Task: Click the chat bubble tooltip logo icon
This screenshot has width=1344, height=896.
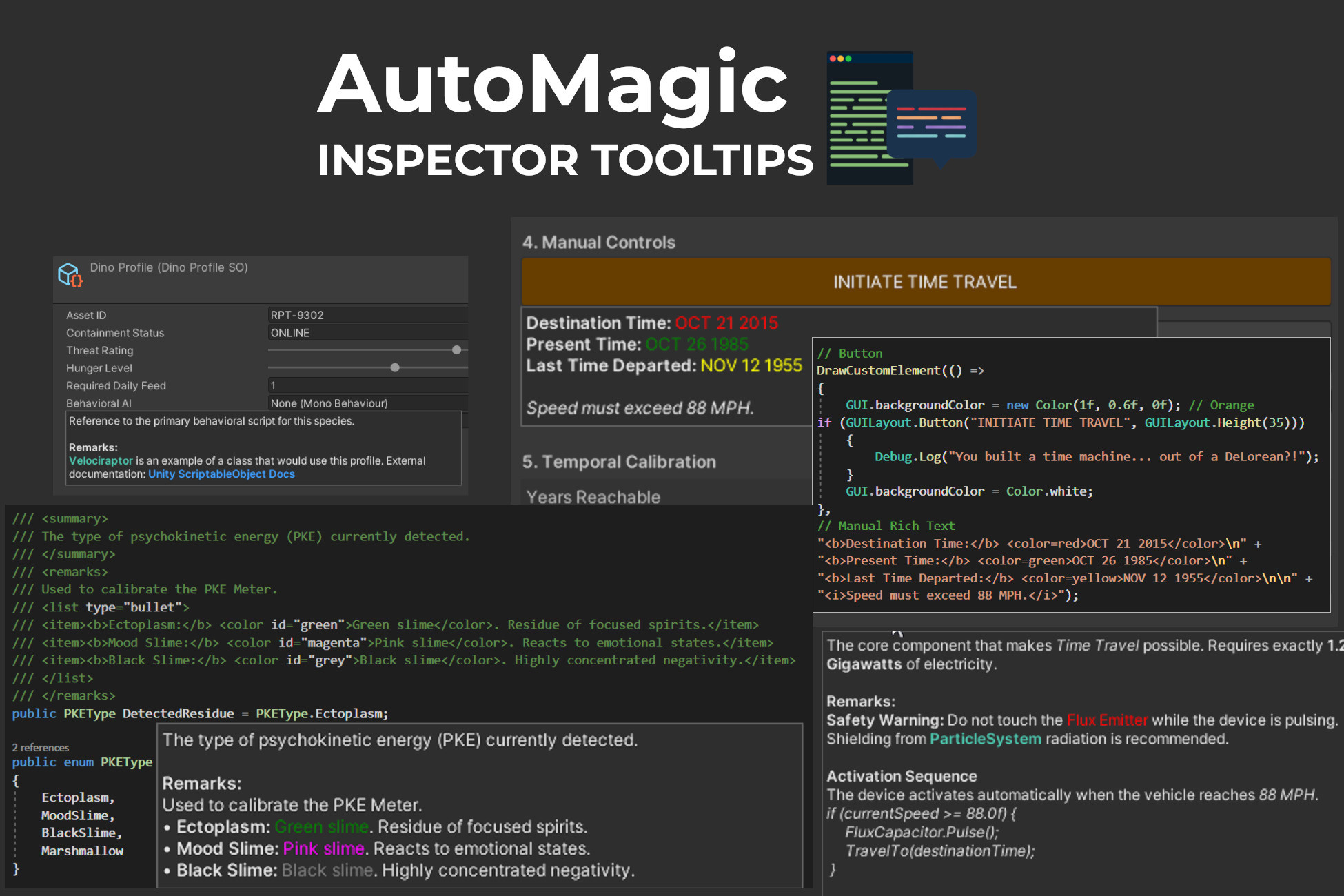Action: pos(932,125)
